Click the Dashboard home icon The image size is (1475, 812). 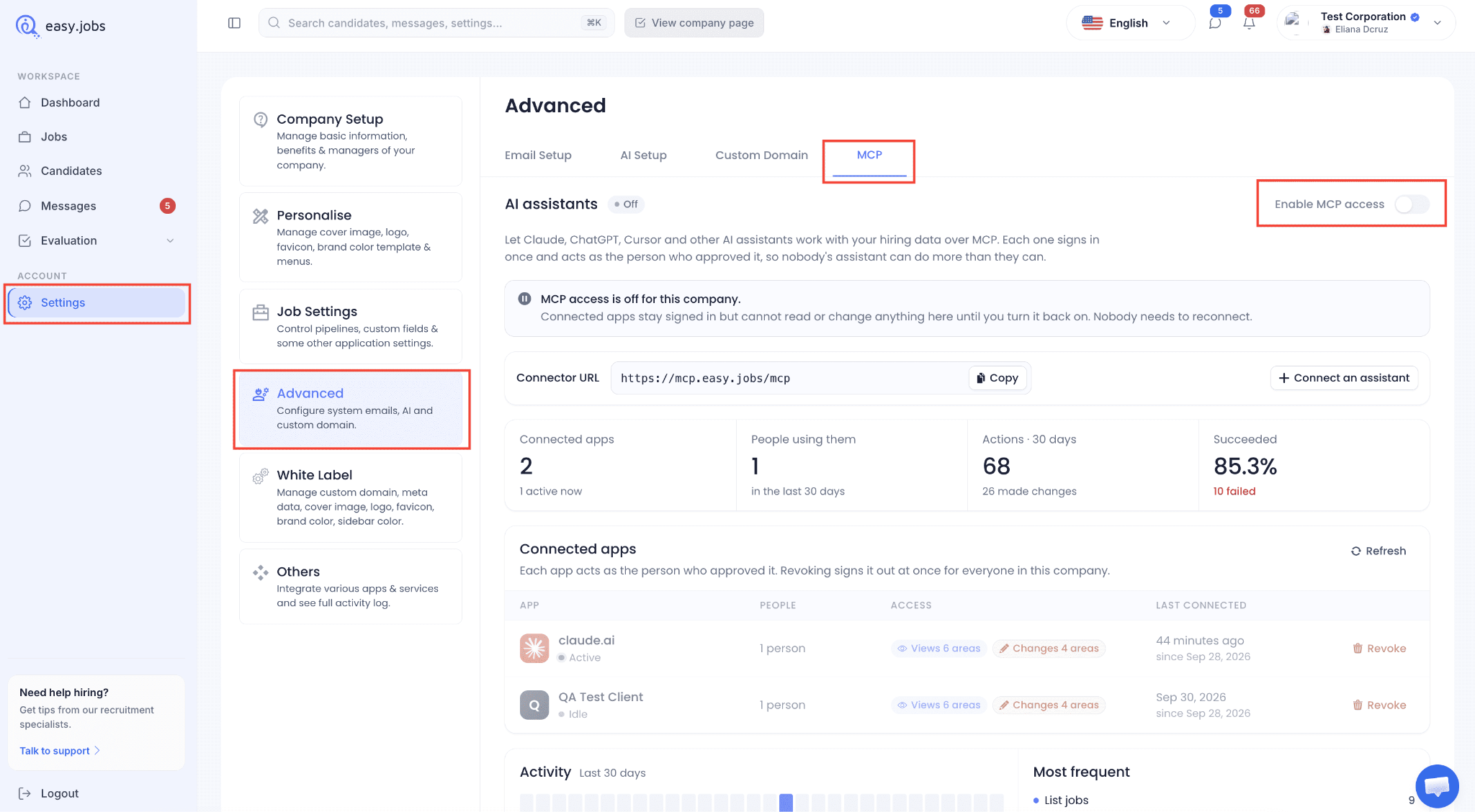pos(25,102)
